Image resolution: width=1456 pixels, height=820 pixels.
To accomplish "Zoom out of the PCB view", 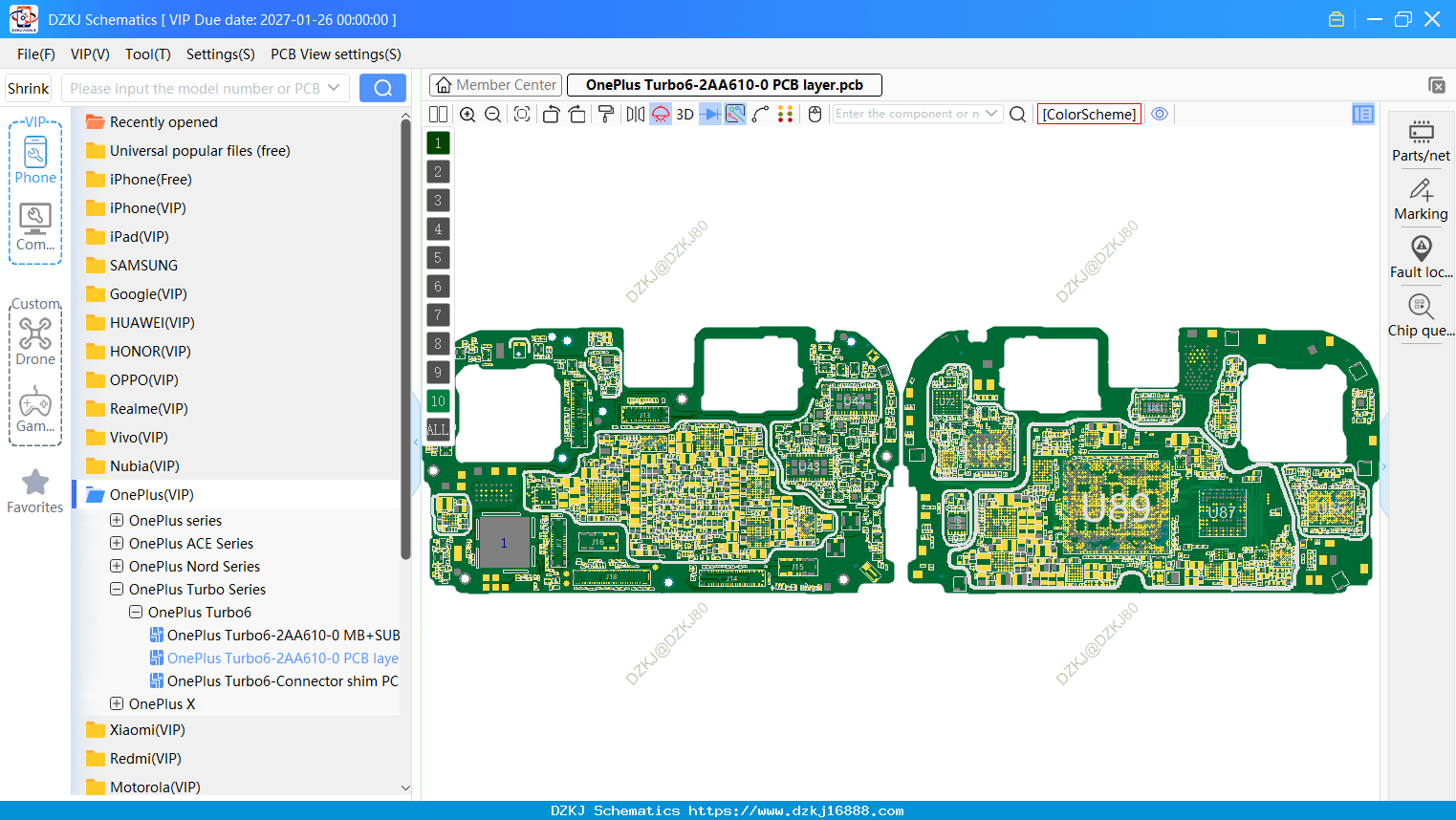I will (493, 115).
